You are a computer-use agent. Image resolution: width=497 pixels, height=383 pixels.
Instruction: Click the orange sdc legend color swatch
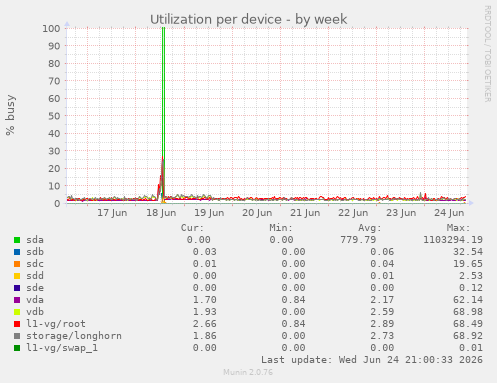pos(17,264)
